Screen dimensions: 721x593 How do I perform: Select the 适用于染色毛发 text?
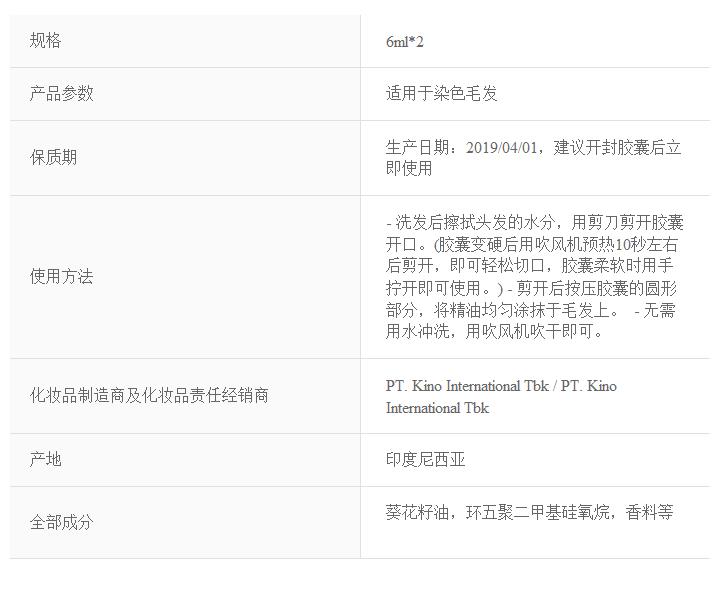click(x=442, y=94)
